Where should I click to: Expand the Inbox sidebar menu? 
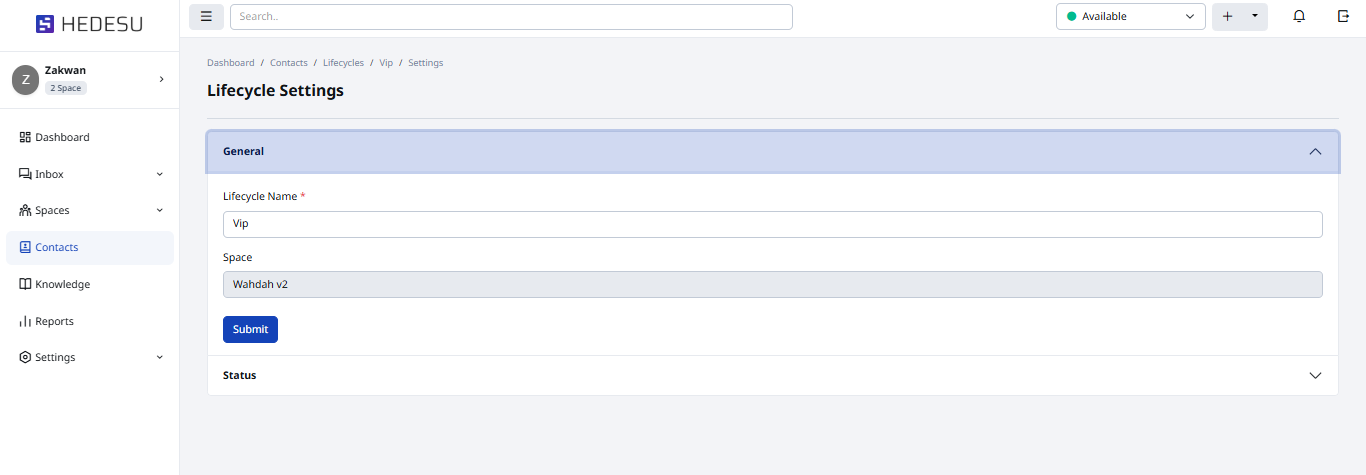tap(90, 174)
